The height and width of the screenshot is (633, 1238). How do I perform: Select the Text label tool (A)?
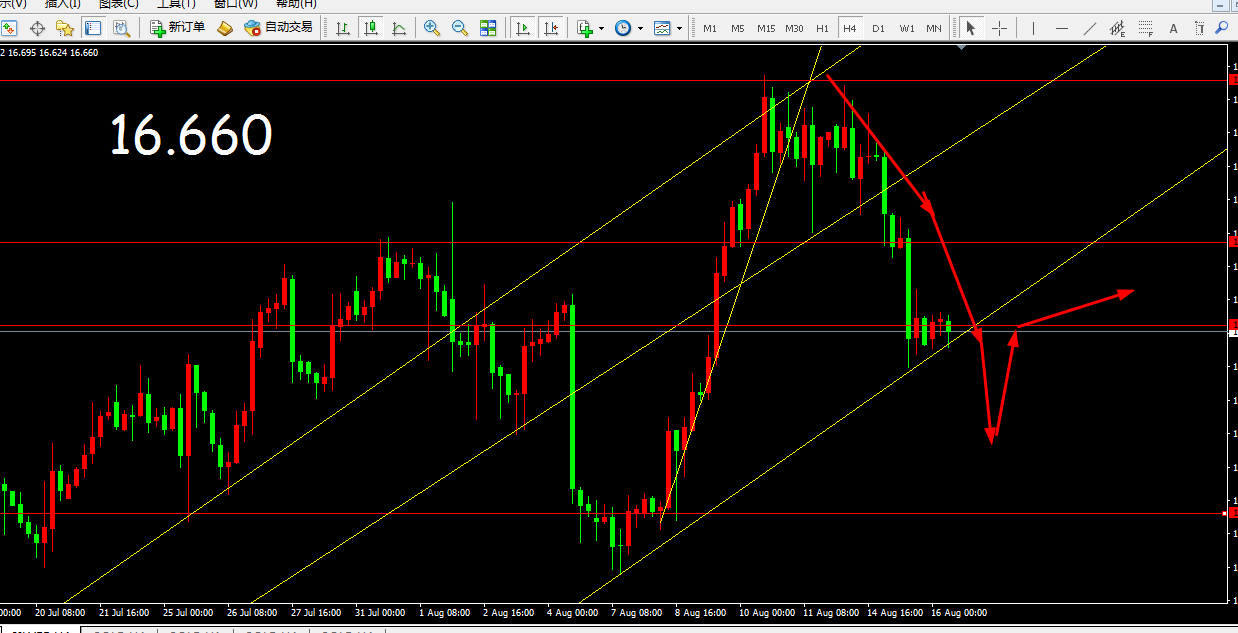pos(1174,28)
